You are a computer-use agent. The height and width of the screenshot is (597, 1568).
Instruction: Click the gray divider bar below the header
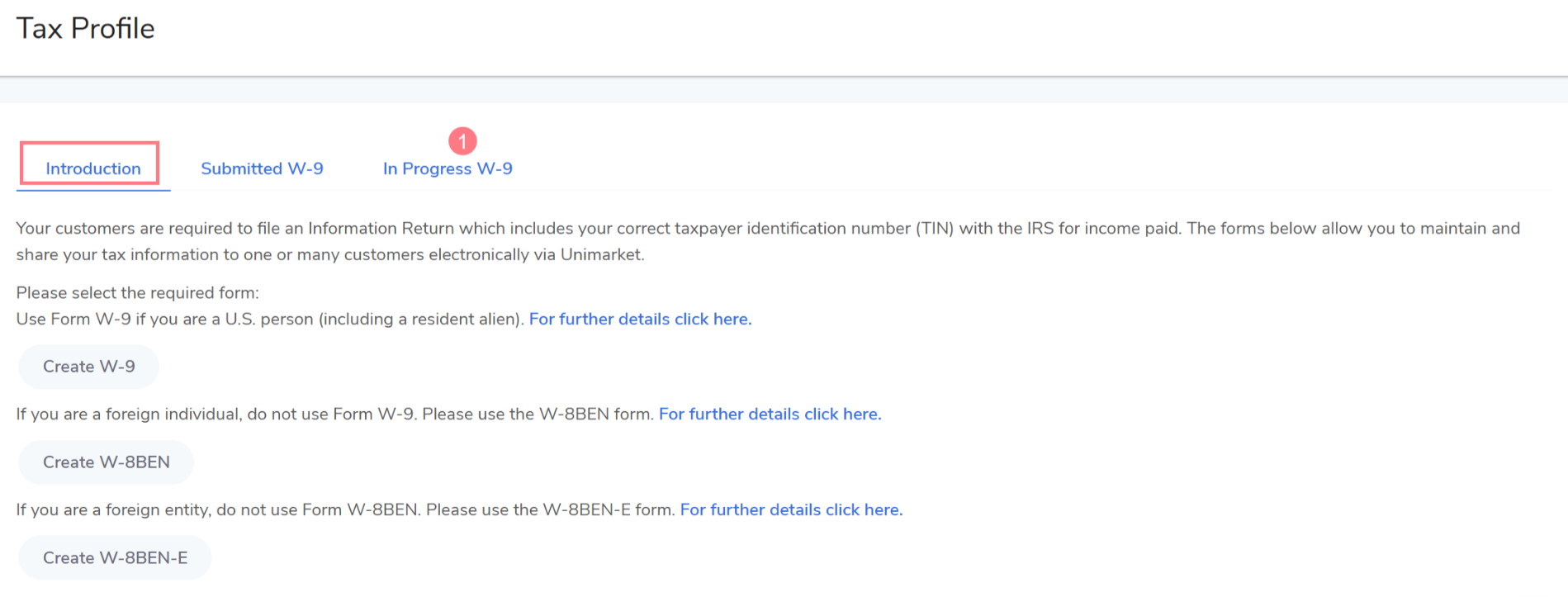(784, 90)
